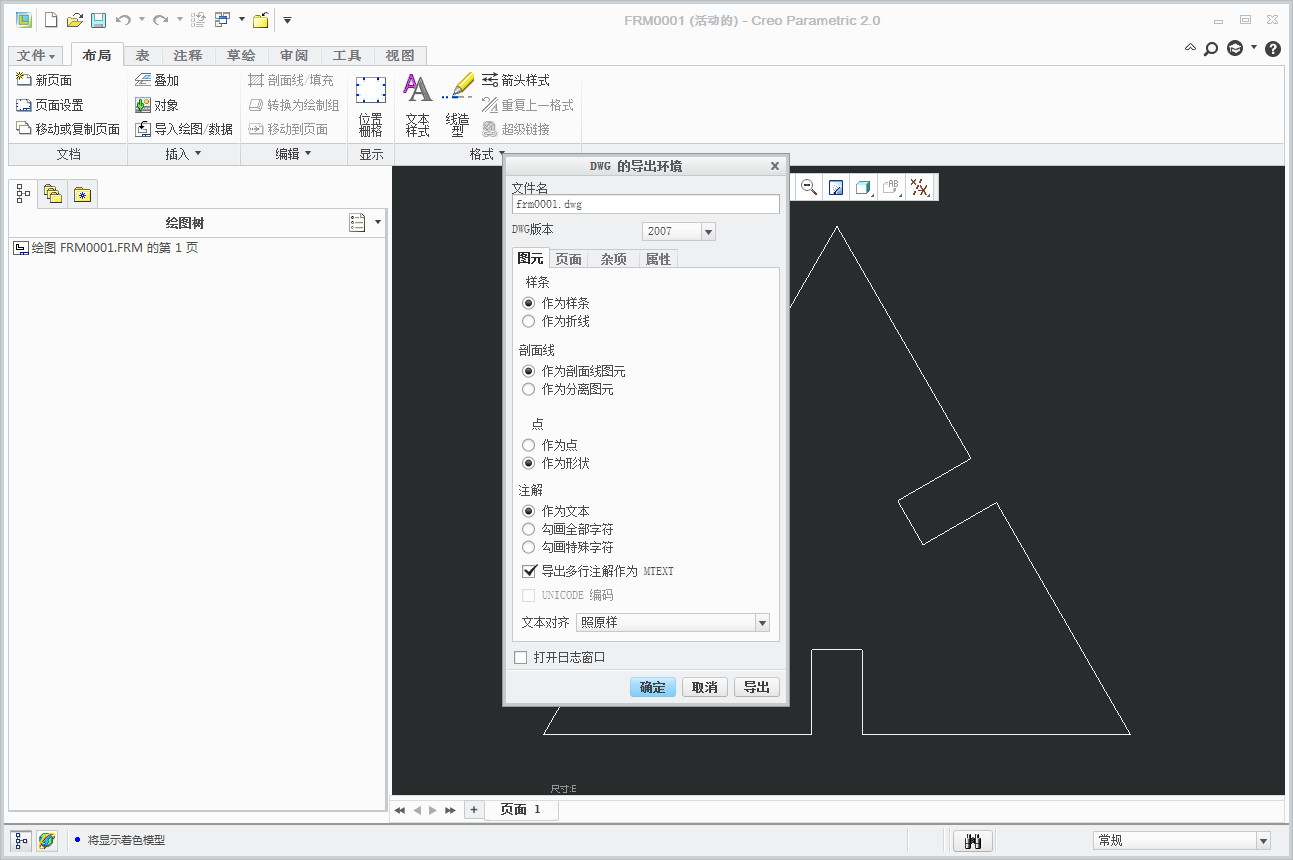Click the binoculars search icon in status bar
The image size is (1293, 860).
[x=972, y=841]
